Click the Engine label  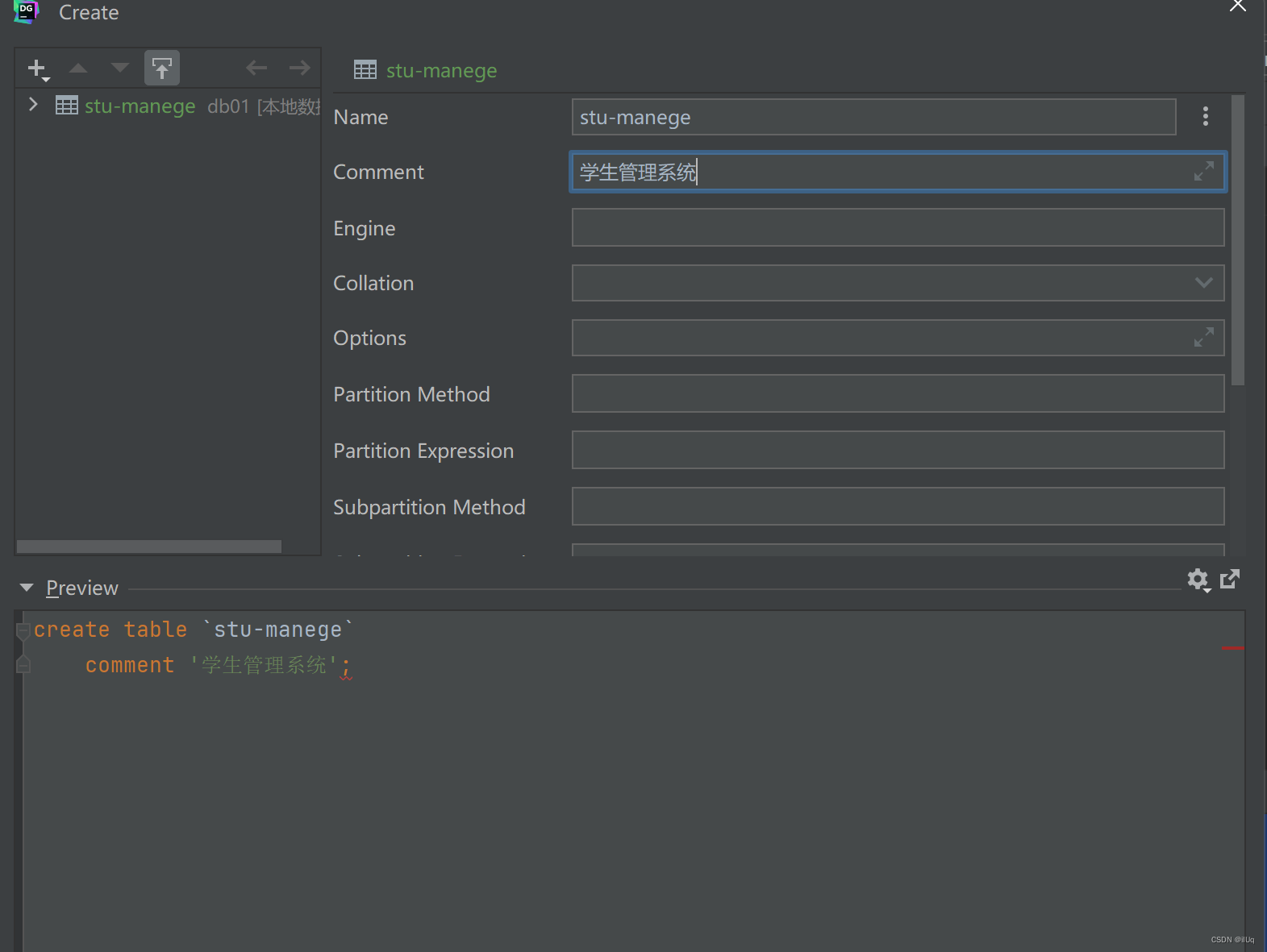point(365,229)
